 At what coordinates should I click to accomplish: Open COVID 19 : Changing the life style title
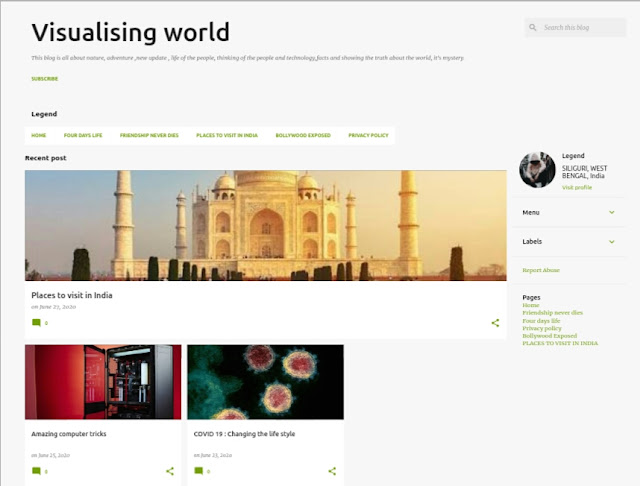(x=244, y=434)
